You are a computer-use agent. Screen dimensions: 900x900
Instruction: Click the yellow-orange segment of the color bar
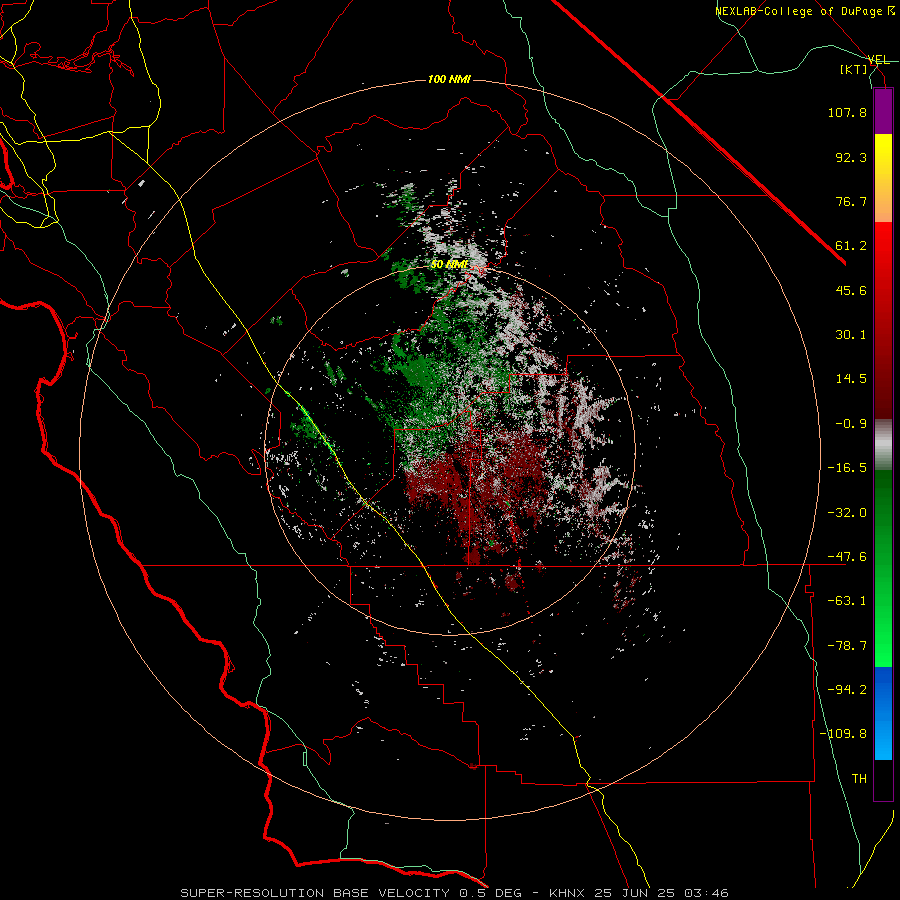click(x=883, y=178)
